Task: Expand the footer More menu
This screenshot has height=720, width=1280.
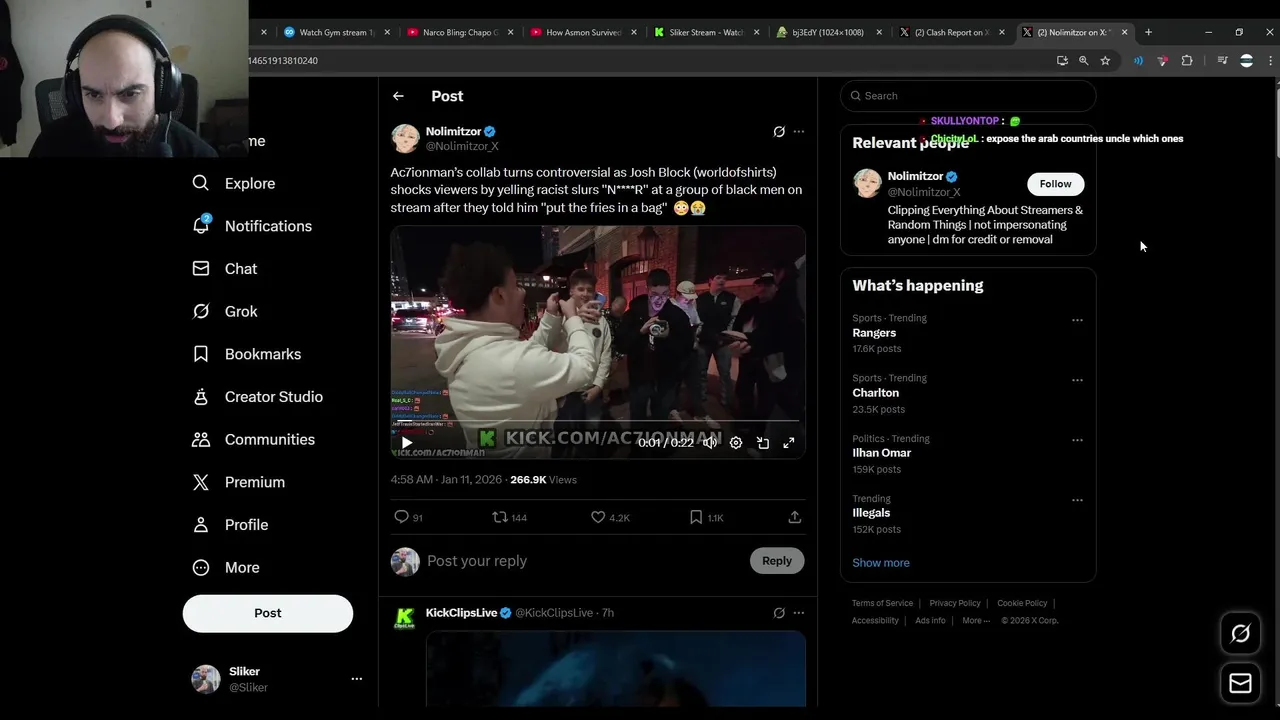Action: click(976, 620)
